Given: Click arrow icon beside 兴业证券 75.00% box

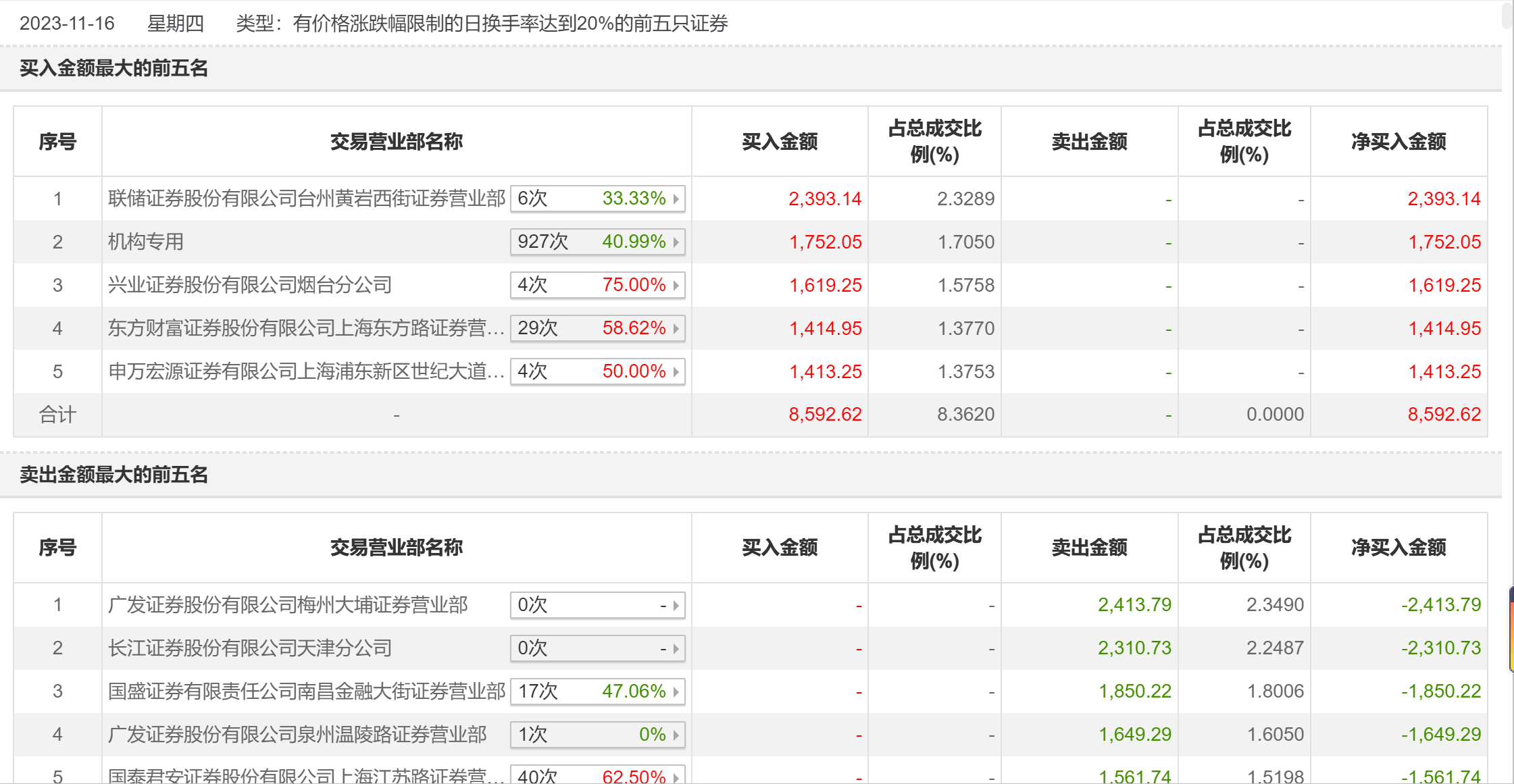Looking at the screenshot, I should (x=676, y=286).
